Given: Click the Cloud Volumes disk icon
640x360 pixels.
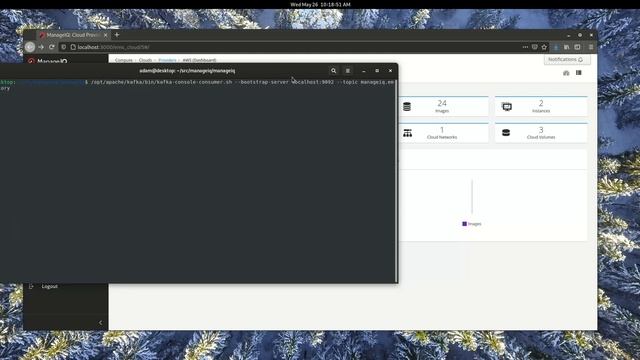Looking at the screenshot, I should pyautogui.click(x=506, y=133).
